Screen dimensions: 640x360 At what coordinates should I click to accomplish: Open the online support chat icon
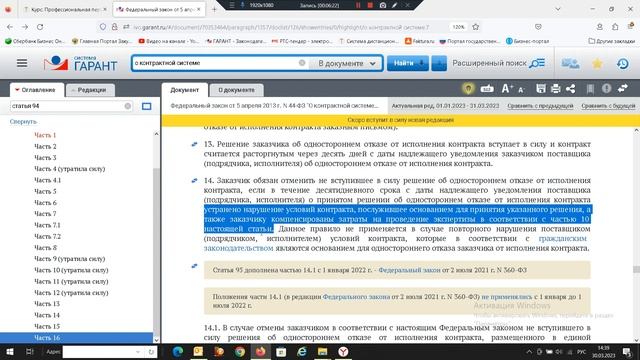570,63
